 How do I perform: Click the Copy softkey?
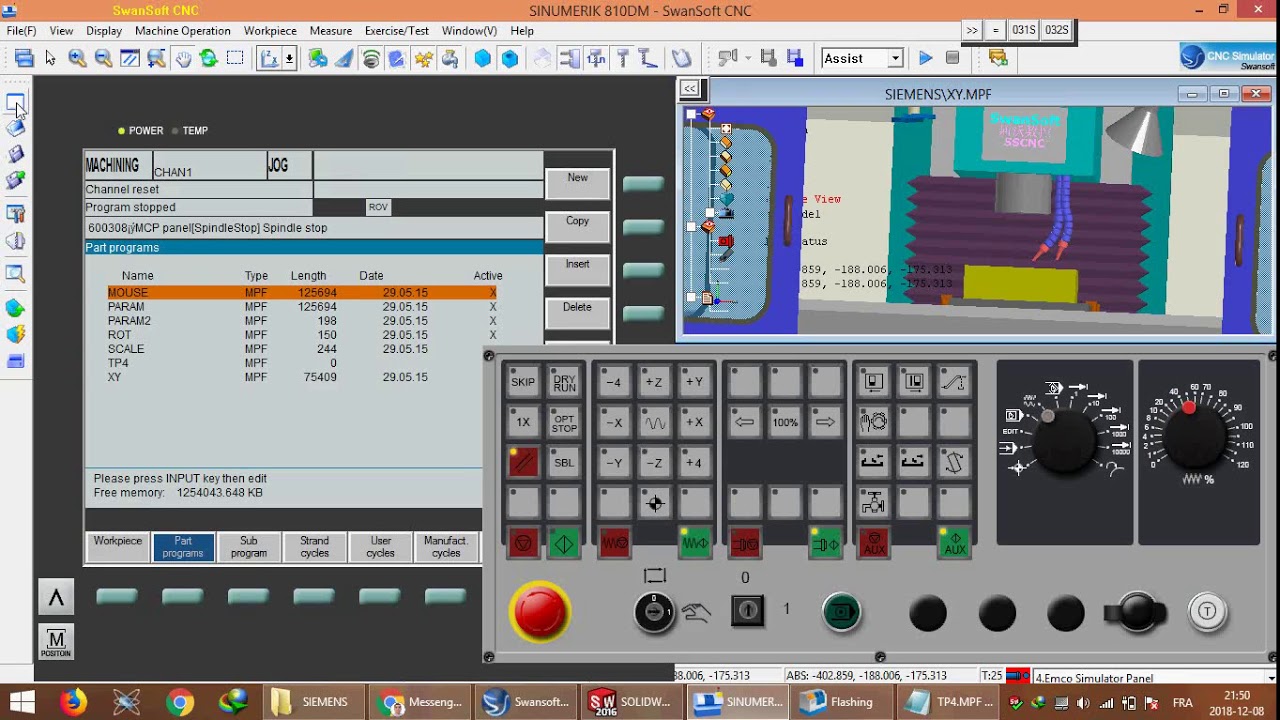(x=578, y=227)
